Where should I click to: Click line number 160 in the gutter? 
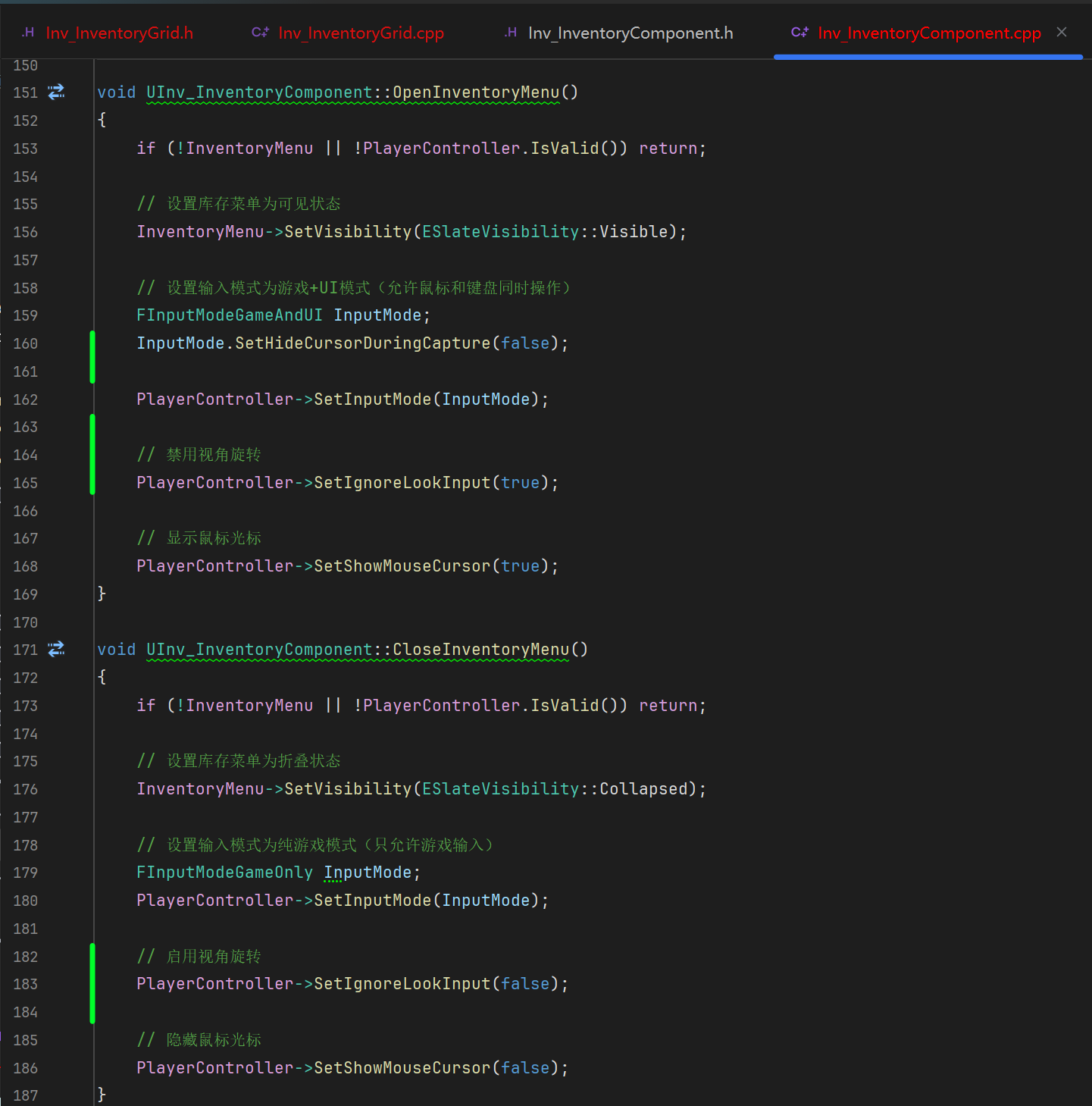click(x=25, y=343)
